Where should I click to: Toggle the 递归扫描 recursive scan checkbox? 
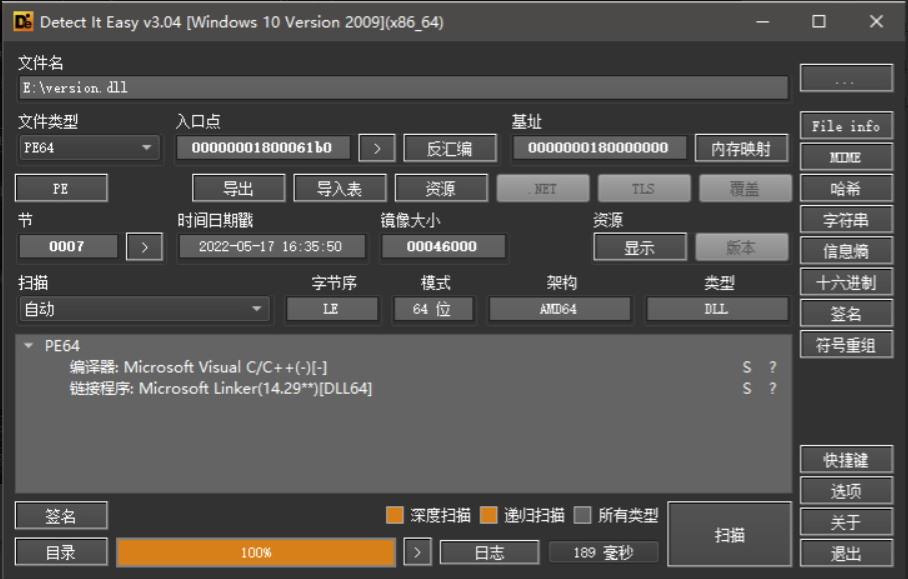[489, 516]
